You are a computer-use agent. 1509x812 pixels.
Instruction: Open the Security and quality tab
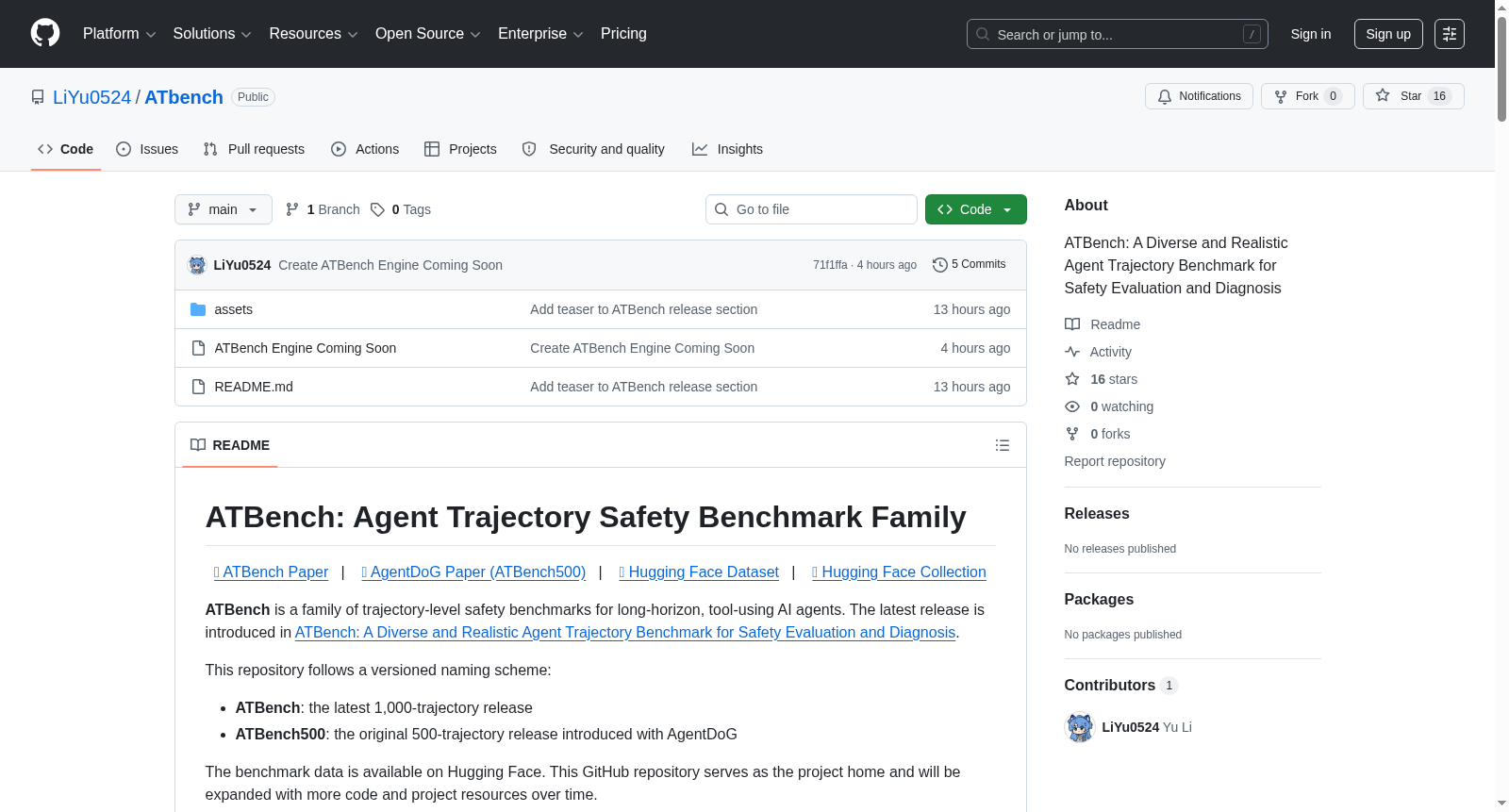click(593, 149)
